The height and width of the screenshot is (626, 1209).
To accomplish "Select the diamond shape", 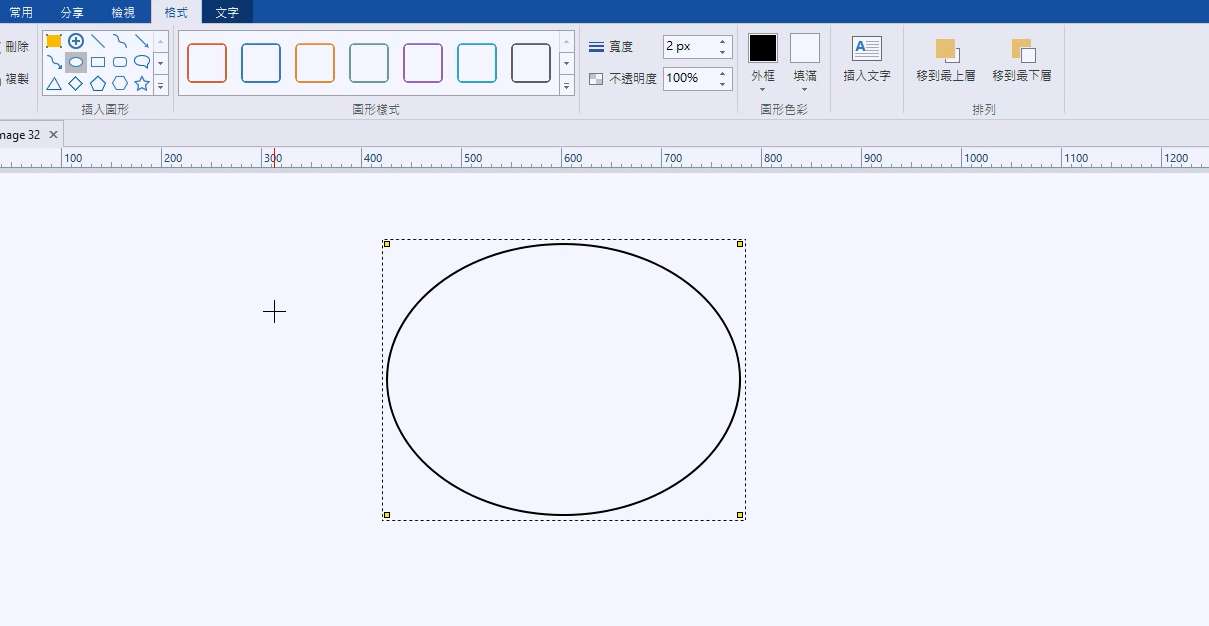I will [76, 83].
